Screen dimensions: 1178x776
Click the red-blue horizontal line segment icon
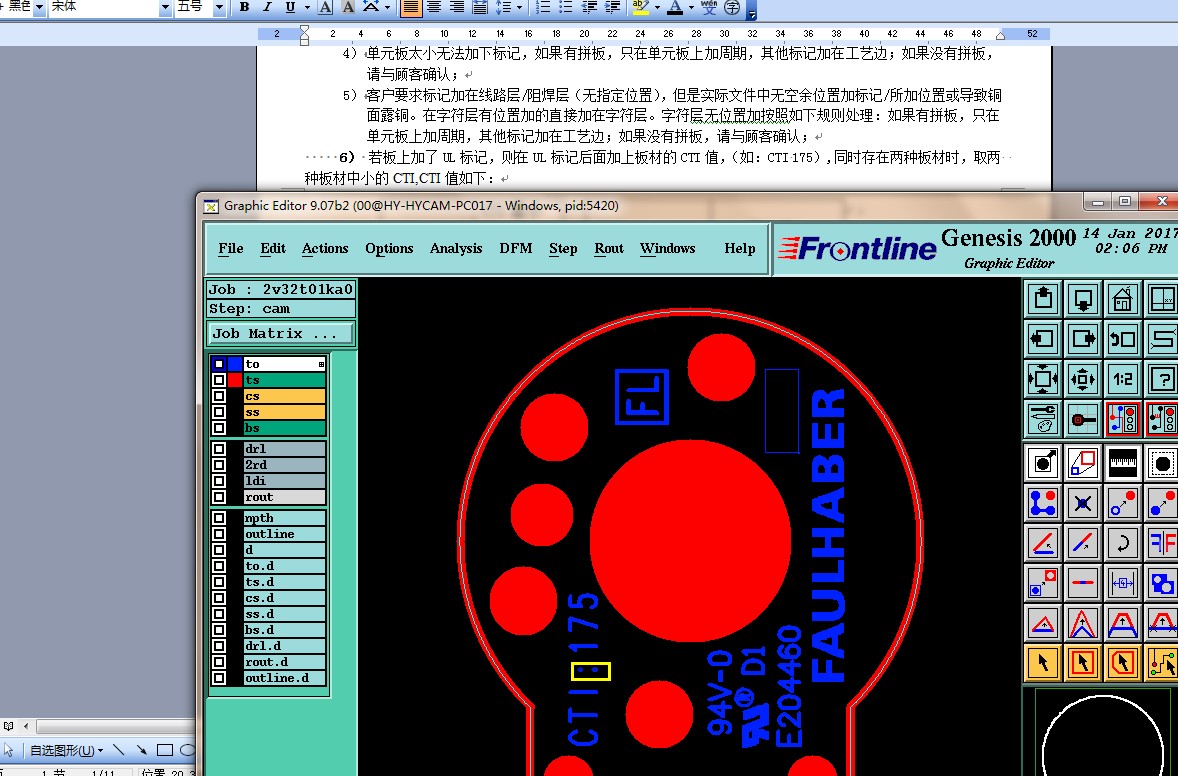click(x=1083, y=582)
